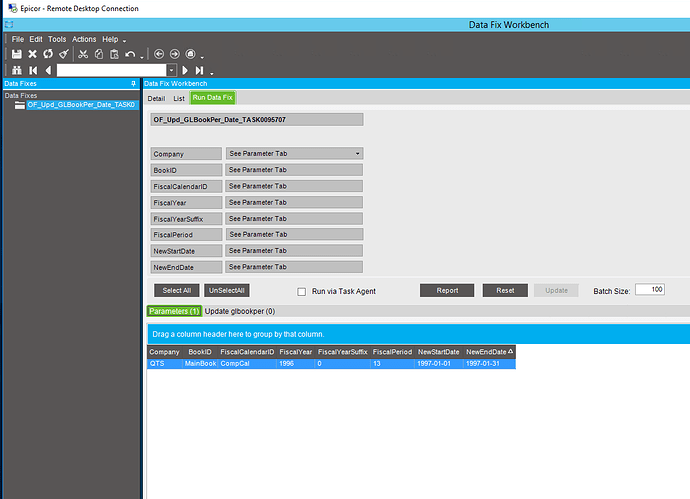Viewport: 690px width, 499px height.
Task: Click the Save disk icon
Action: (17, 54)
